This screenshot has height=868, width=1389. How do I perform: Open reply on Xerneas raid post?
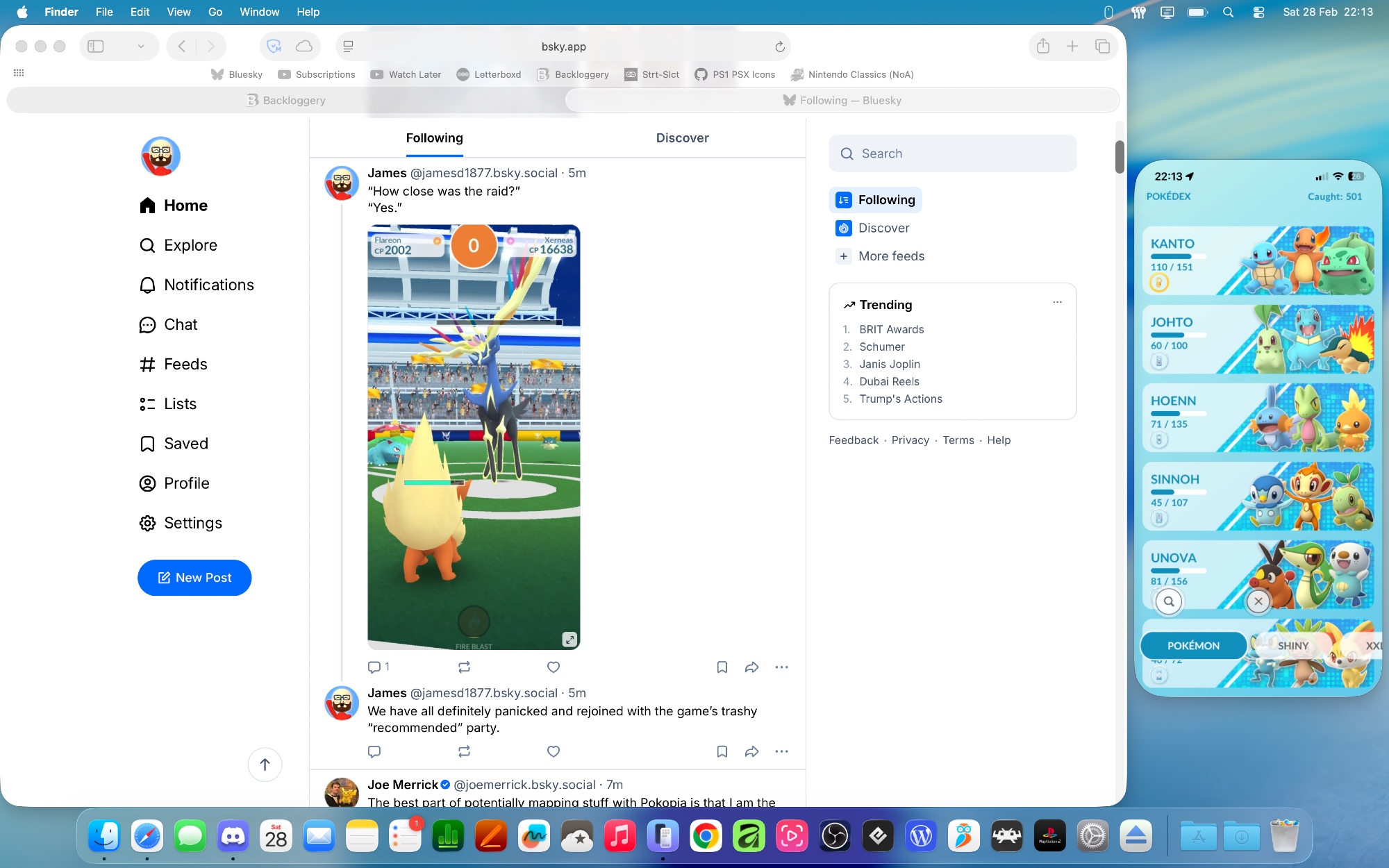pos(374,667)
